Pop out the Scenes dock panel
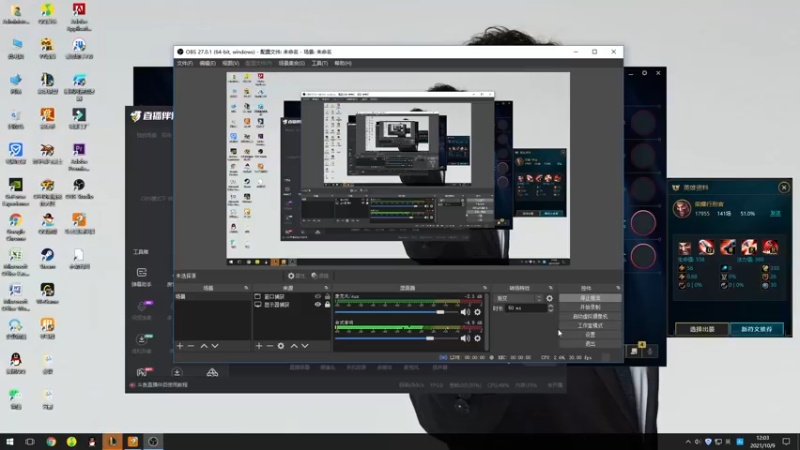 click(246, 288)
